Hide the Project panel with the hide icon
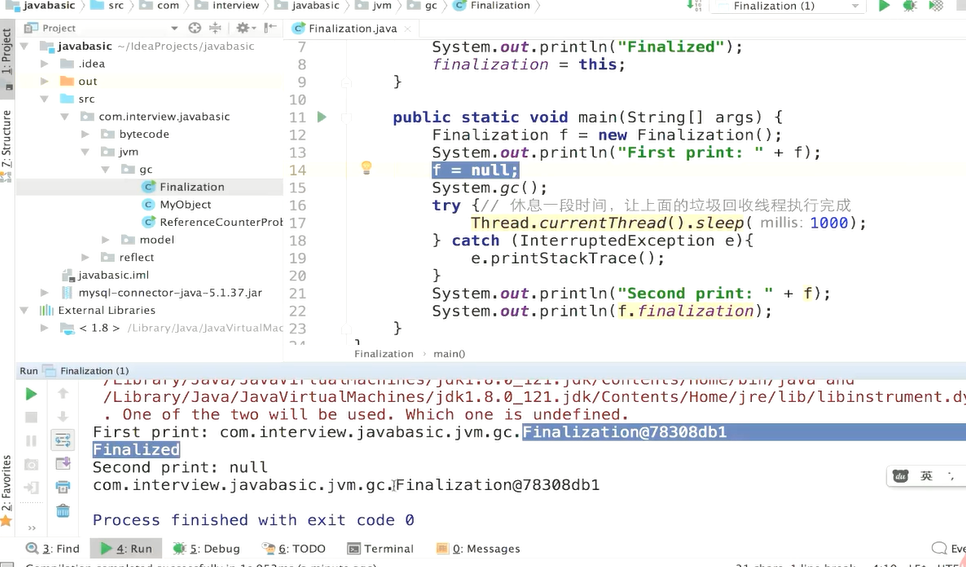 click(270, 28)
